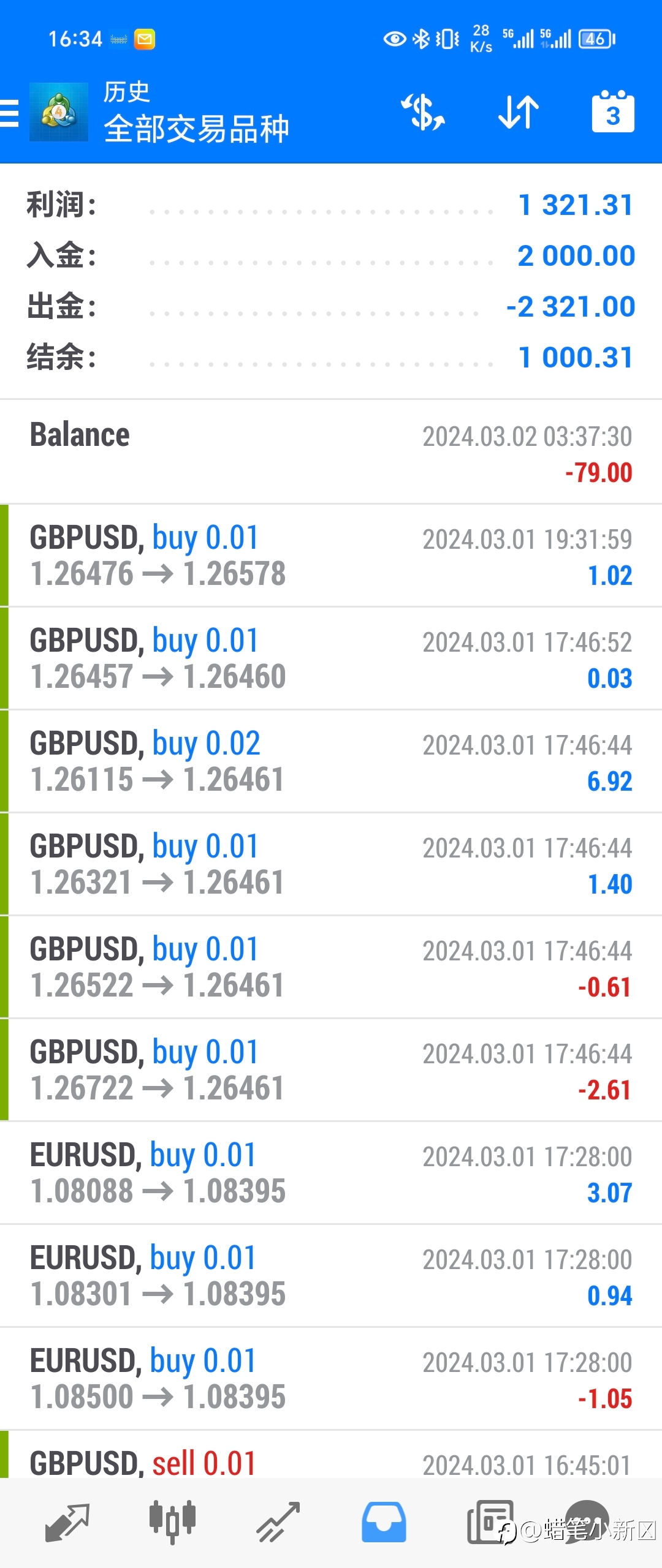Viewport: 662px width, 1568px height.
Task: Open the candlestick Chart tab
Action: tap(173, 1523)
